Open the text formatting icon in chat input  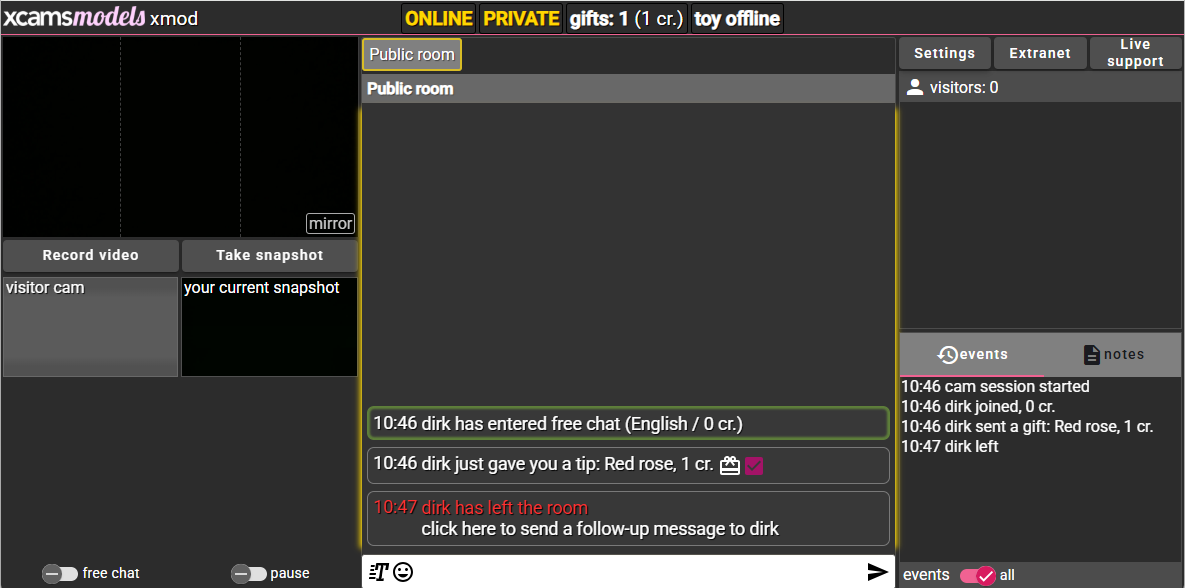point(378,572)
